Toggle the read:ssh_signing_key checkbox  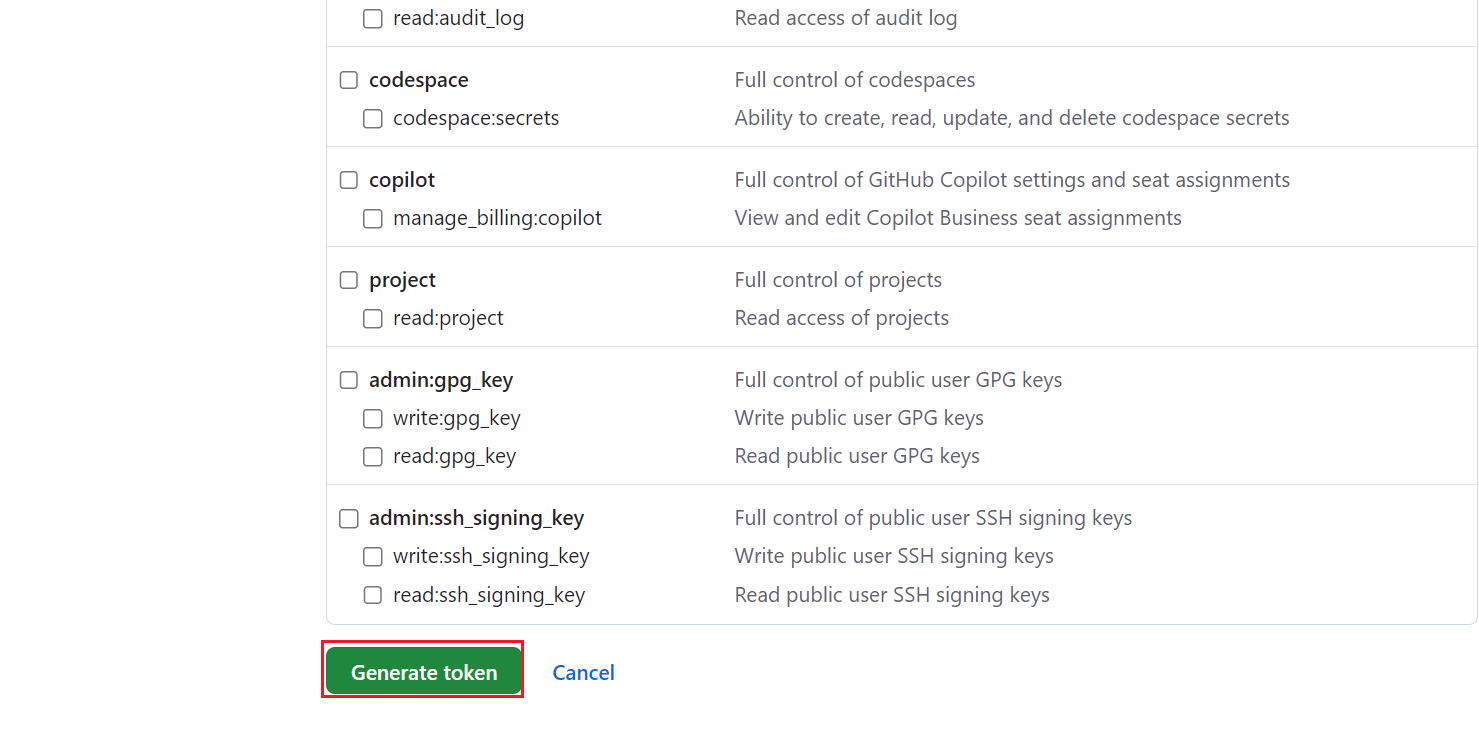tap(373, 595)
